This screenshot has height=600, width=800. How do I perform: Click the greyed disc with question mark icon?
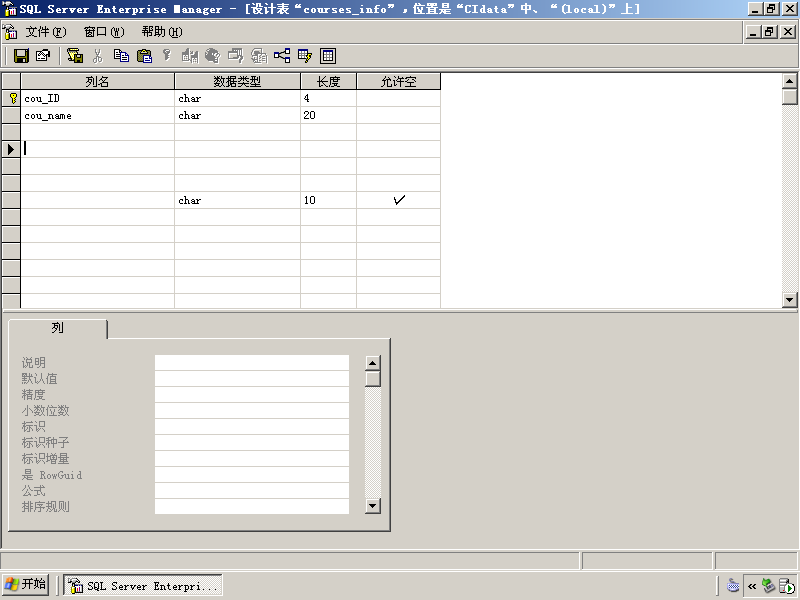tap(213, 56)
